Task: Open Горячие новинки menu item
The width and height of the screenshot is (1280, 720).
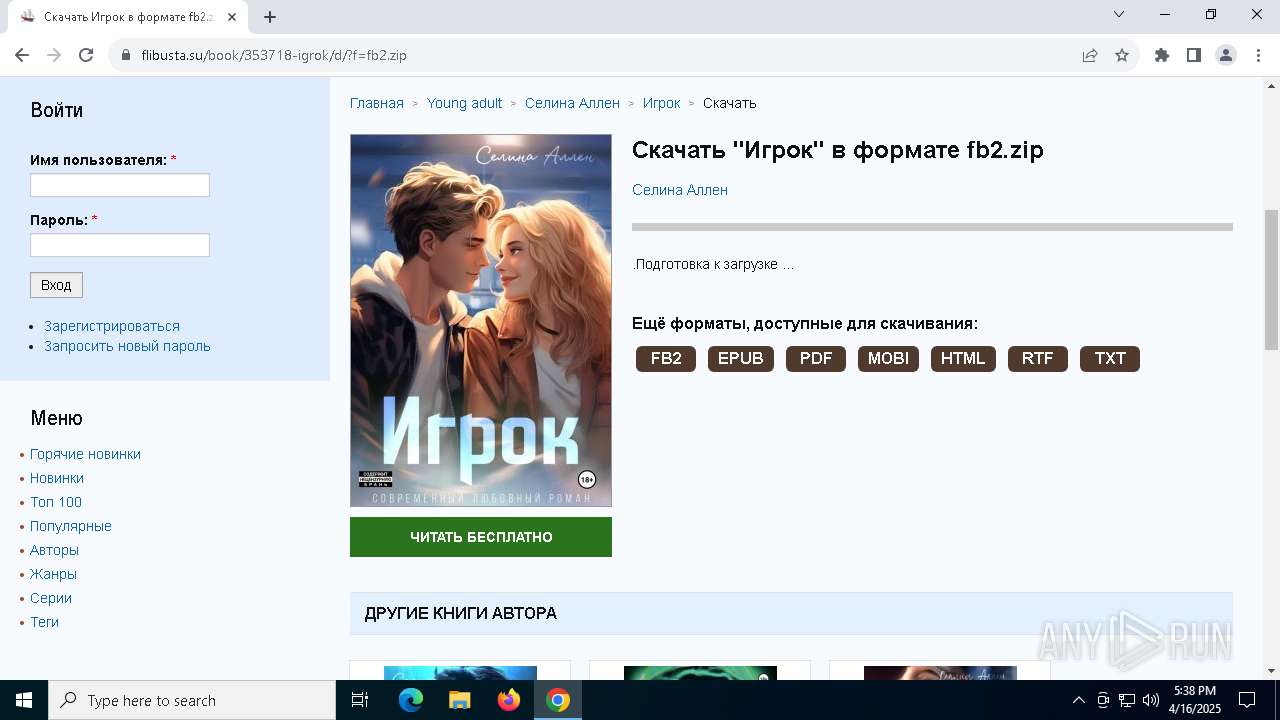Action: (85, 454)
